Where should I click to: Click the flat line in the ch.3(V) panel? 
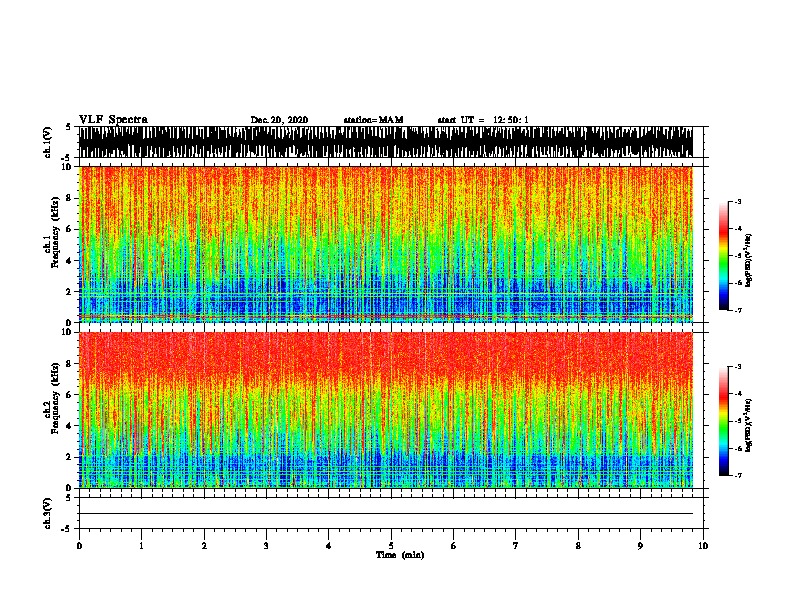pyautogui.click(x=385, y=514)
